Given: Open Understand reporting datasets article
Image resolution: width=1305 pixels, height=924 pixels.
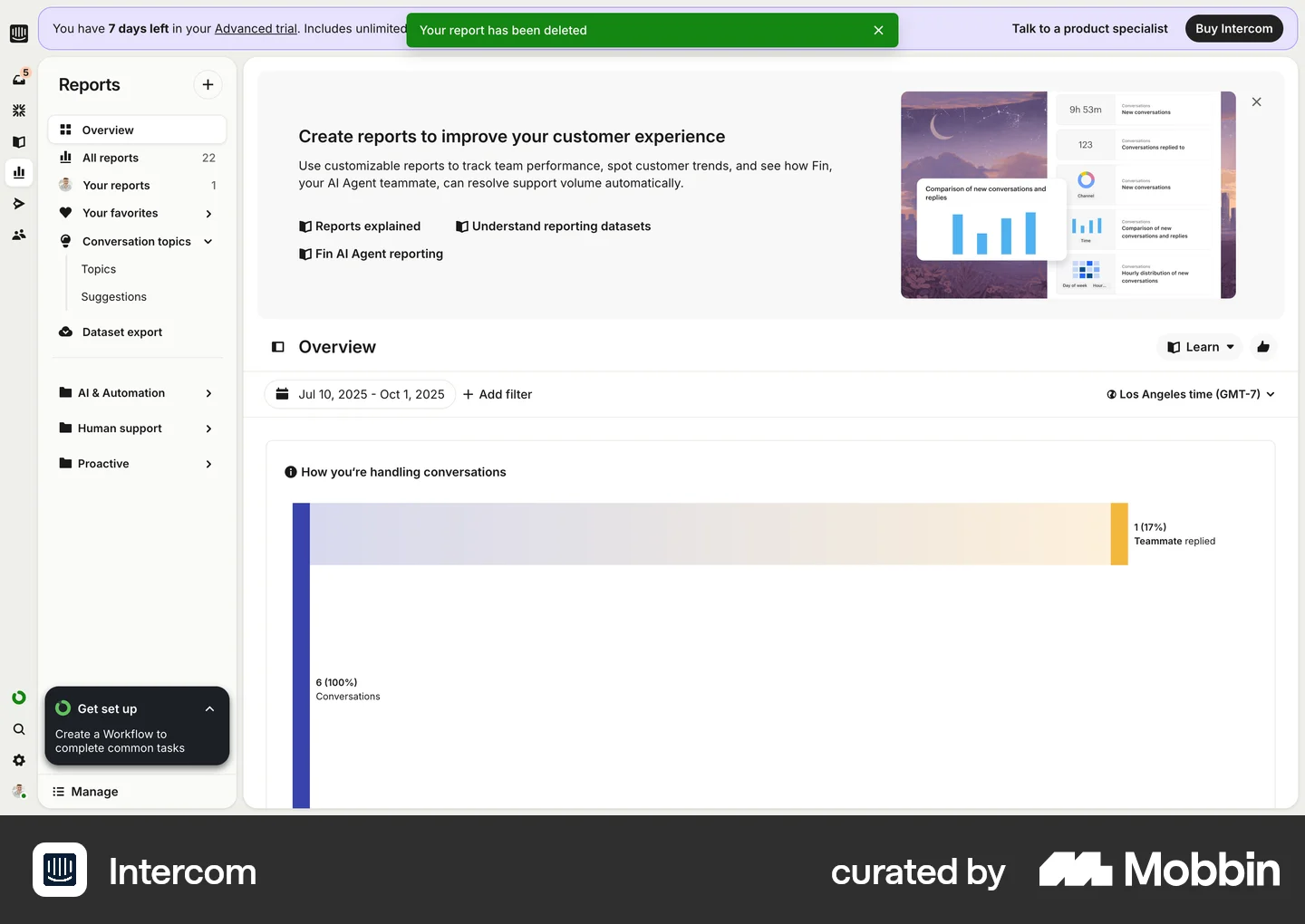Looking at the screenshot, I should coord(554,226).
